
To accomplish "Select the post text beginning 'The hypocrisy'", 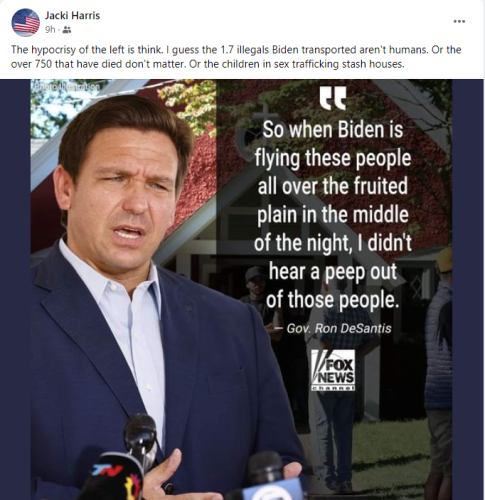I will pos(236,56).
